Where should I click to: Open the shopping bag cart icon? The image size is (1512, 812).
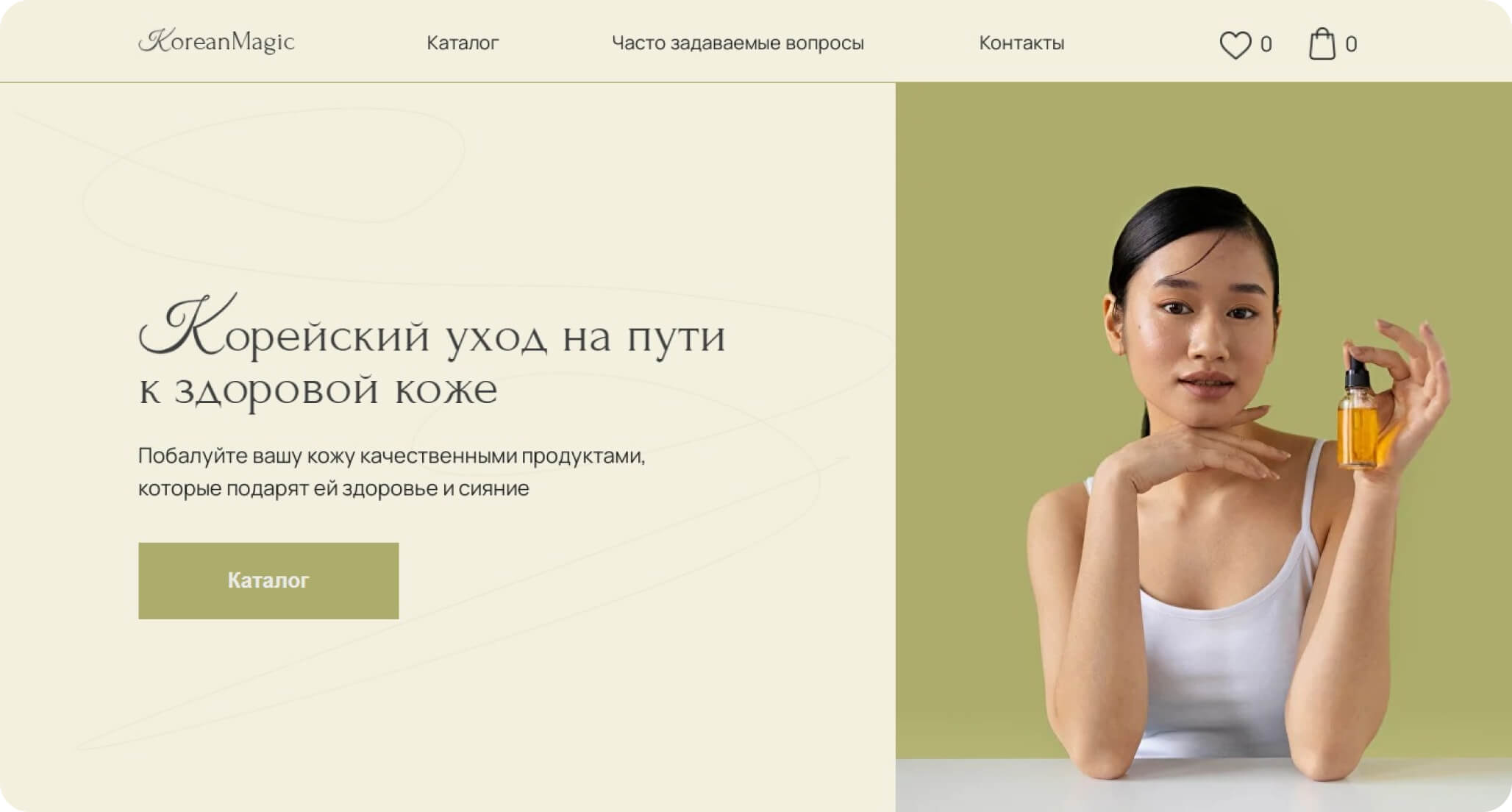[1322, 44]
